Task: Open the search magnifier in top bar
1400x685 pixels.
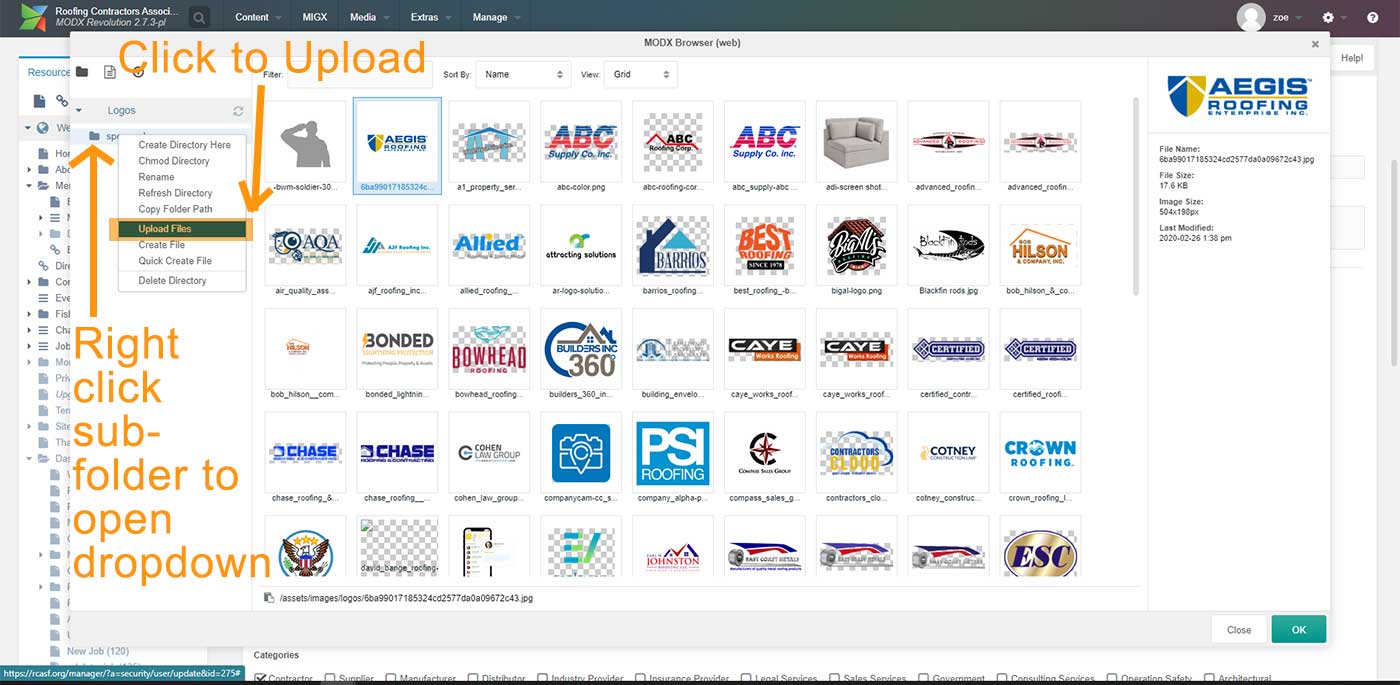Action: [199, 17]
